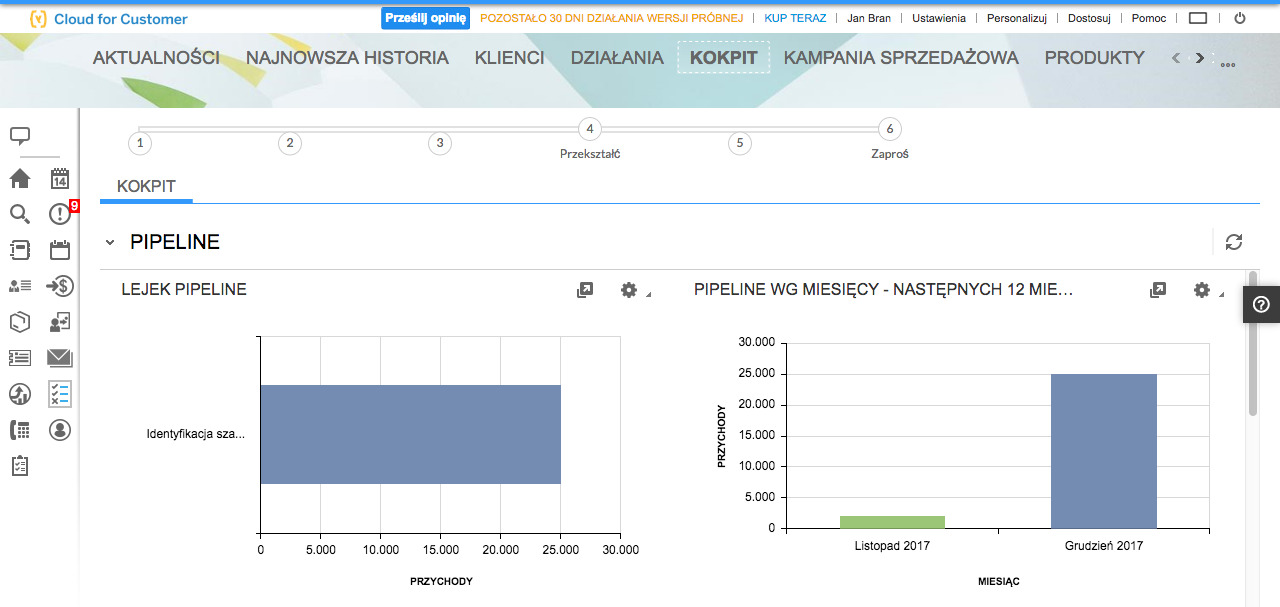Switch to the KLIENCI tab
Viewport: 1280px width, 607px height.
click(x=509, y=58)
